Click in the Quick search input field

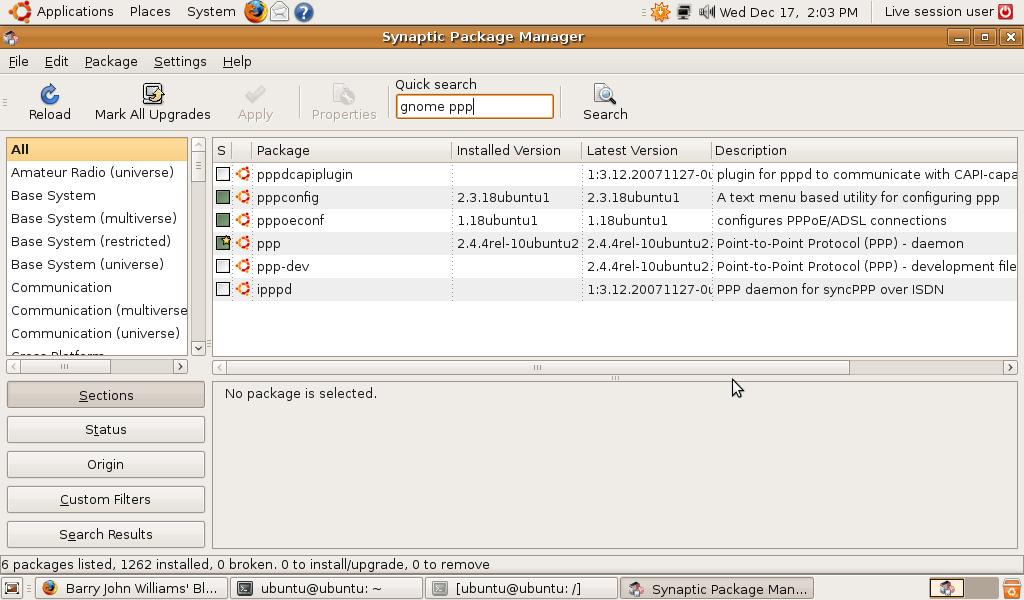click(475, 106)
